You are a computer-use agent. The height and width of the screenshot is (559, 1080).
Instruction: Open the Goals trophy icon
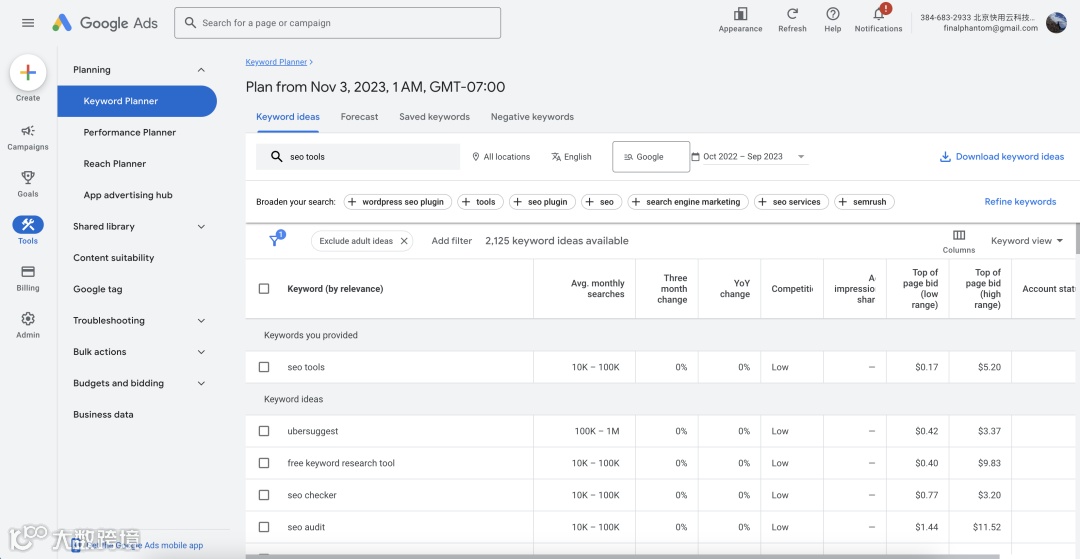(28, 178)
